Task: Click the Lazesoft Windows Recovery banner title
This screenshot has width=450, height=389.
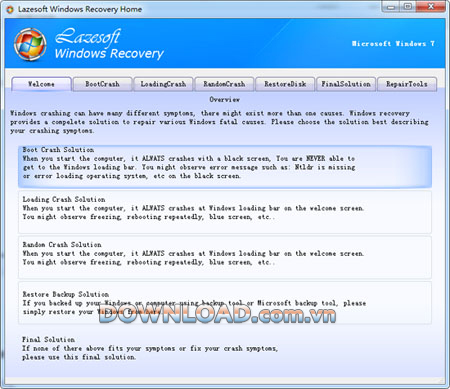Action: click(109, 44)
